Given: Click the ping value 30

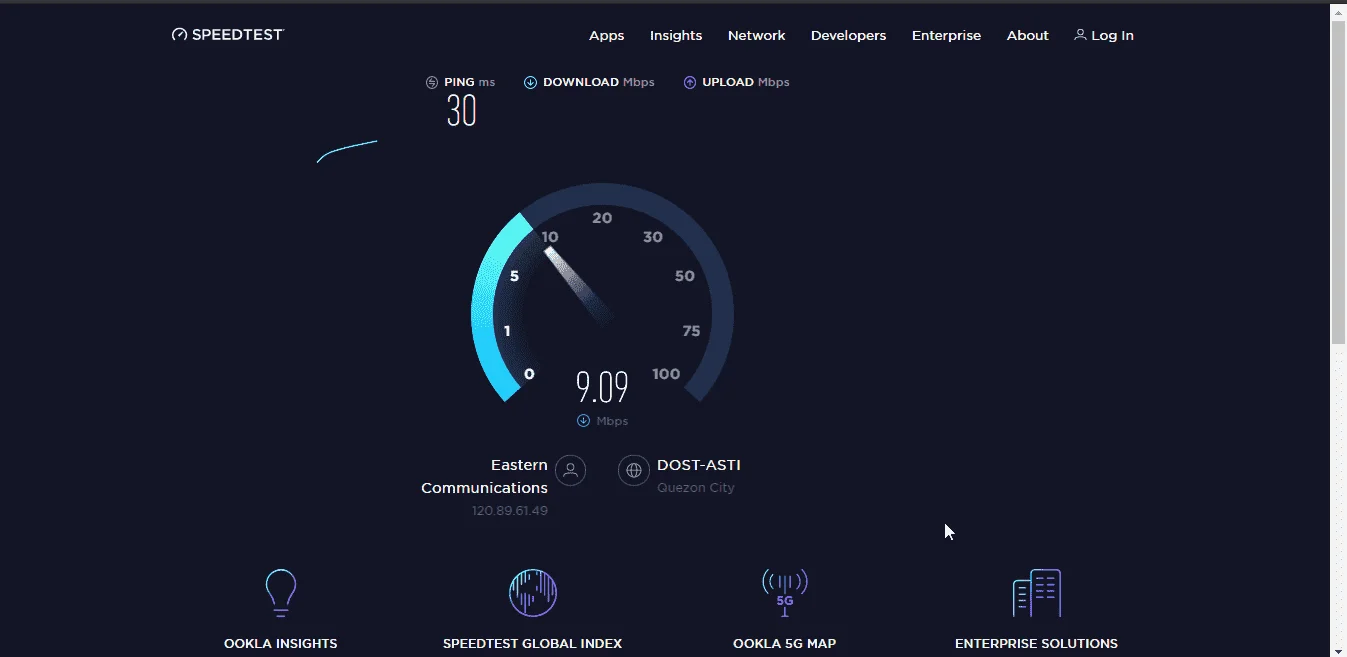Looking at the screenshot, I should coord(461,110).
